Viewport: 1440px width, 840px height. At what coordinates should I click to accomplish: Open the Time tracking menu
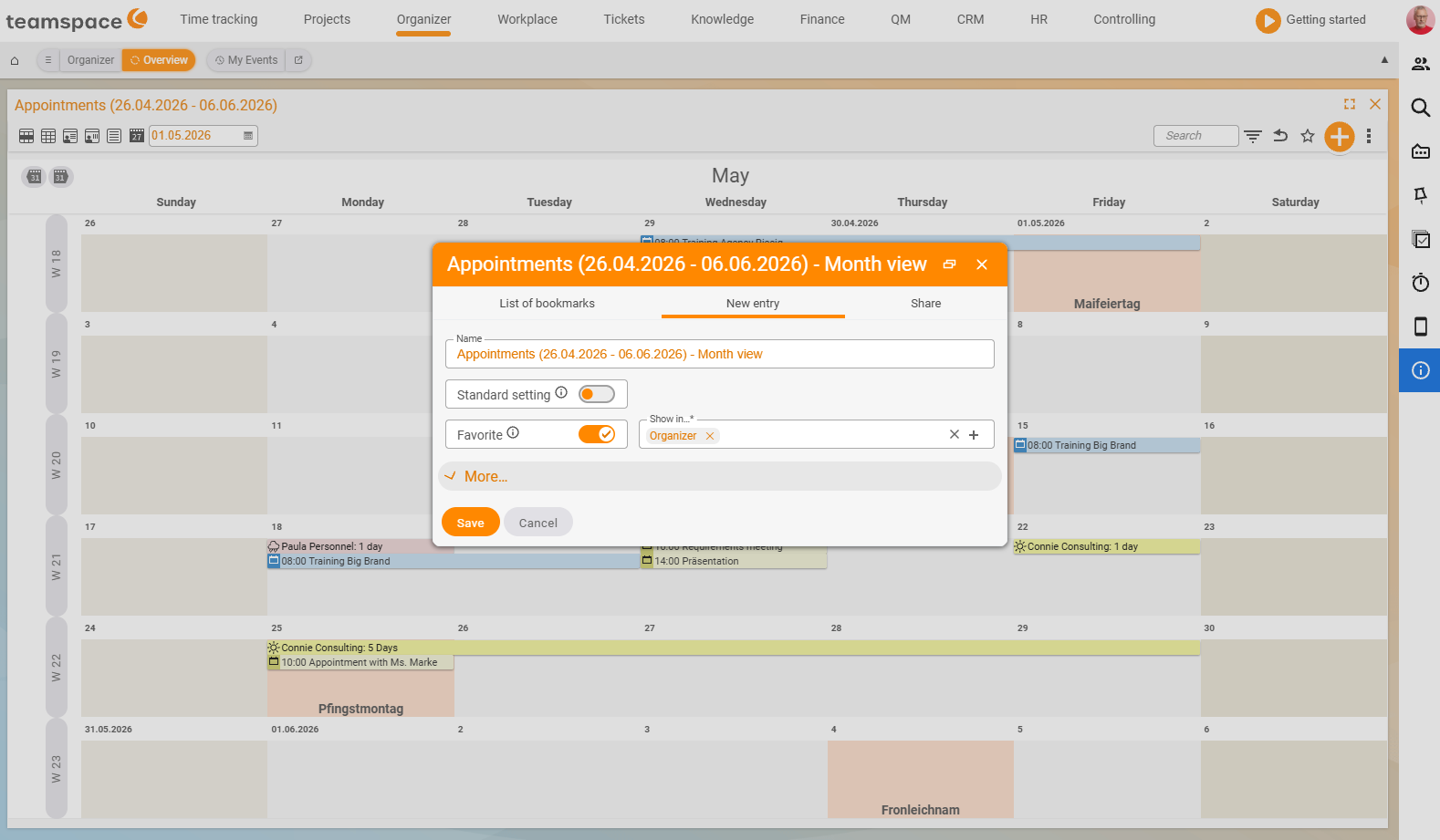point(219,19)
